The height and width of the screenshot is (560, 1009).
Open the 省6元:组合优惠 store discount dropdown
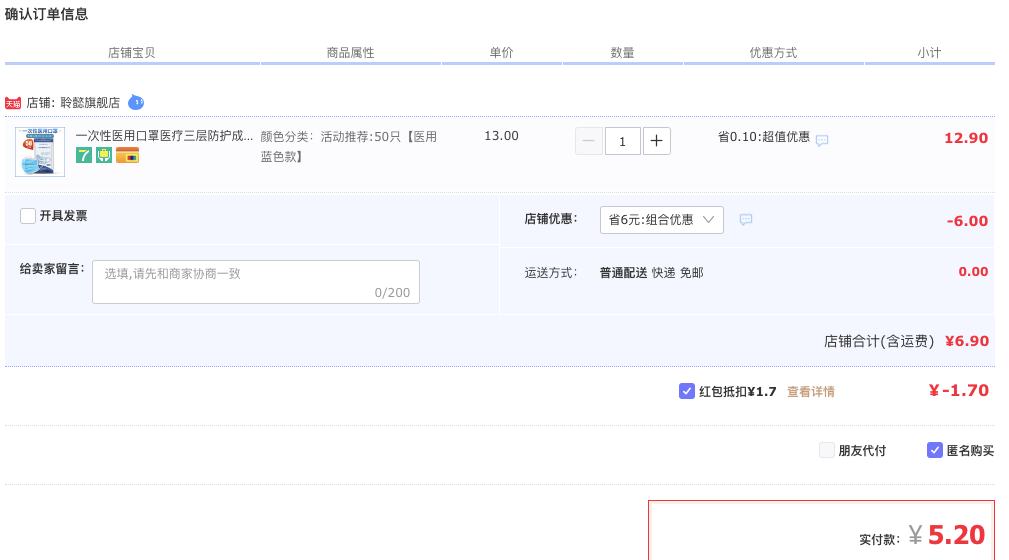tap(662, 220)
